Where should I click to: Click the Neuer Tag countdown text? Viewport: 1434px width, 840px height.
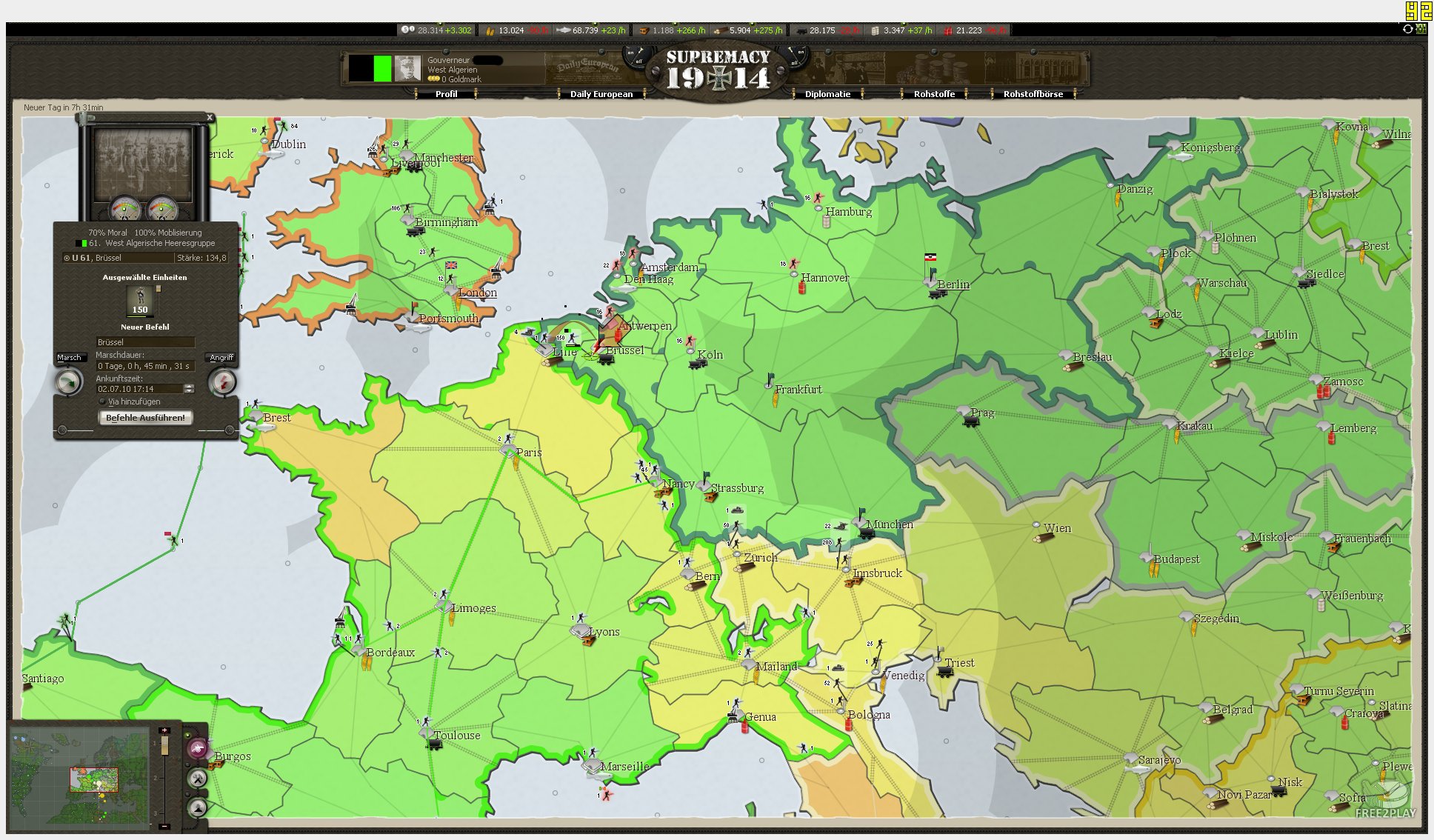click(64, 107)
